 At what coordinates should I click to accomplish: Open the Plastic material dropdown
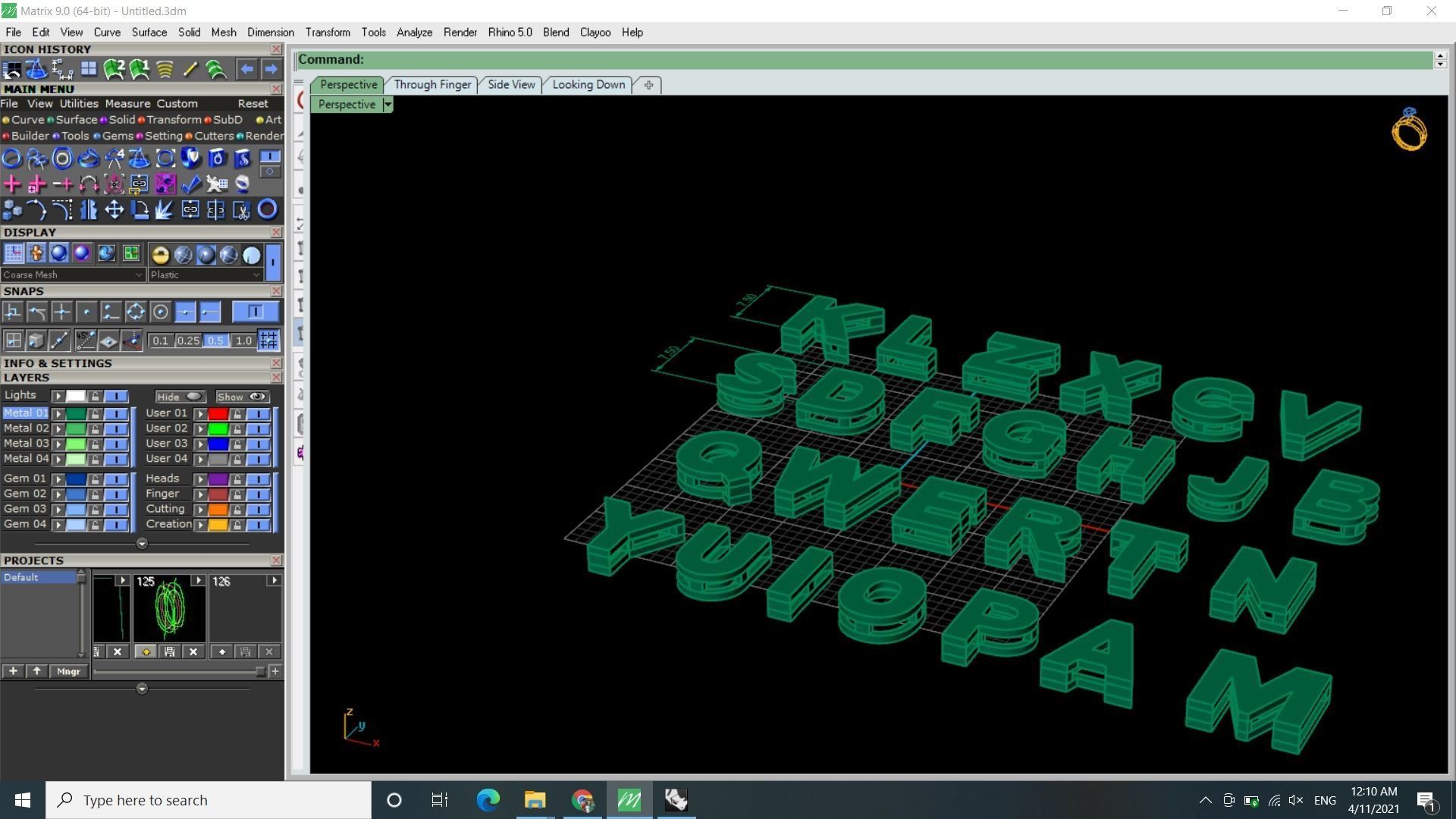pyautogui.click(x=206, y=275)
